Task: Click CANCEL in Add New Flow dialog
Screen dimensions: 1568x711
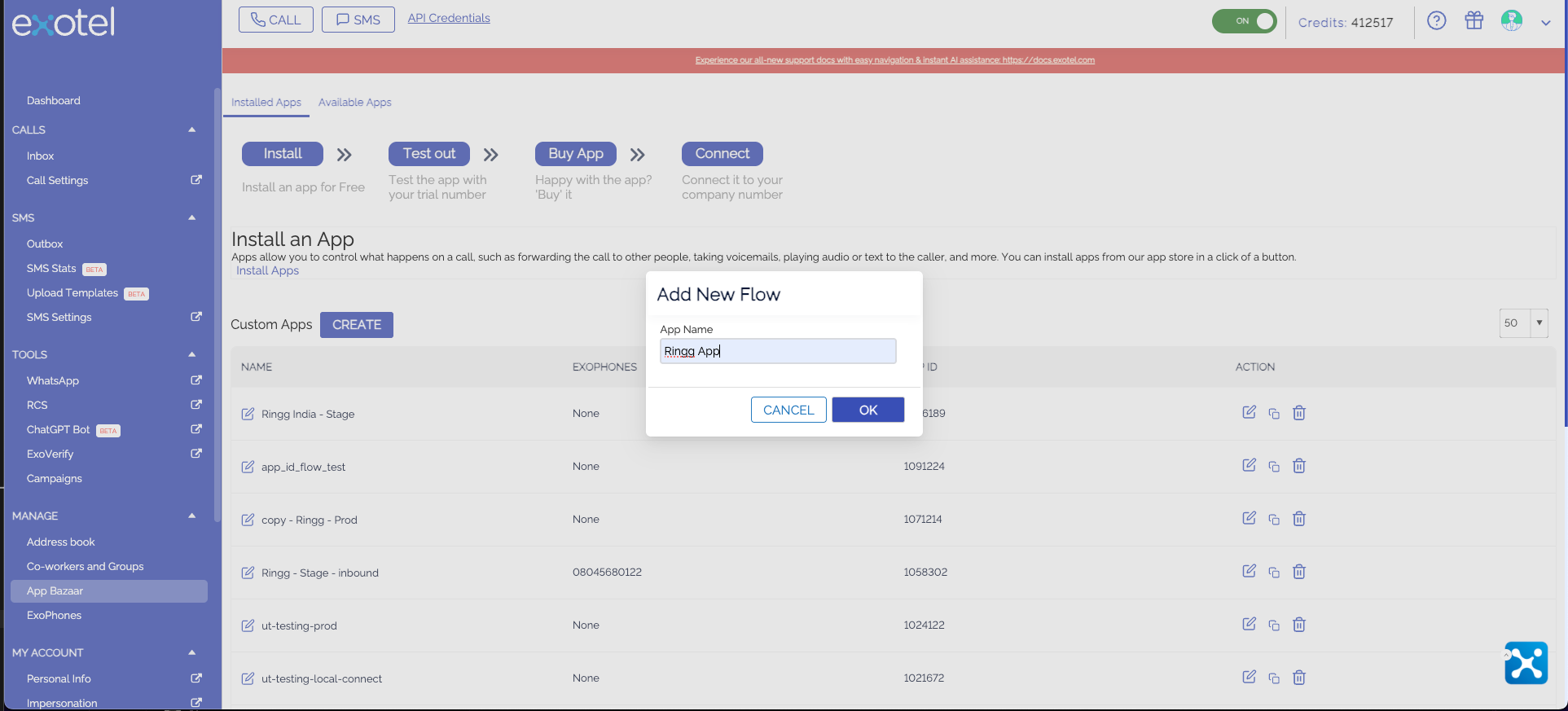Action: [x=788, y=410]
